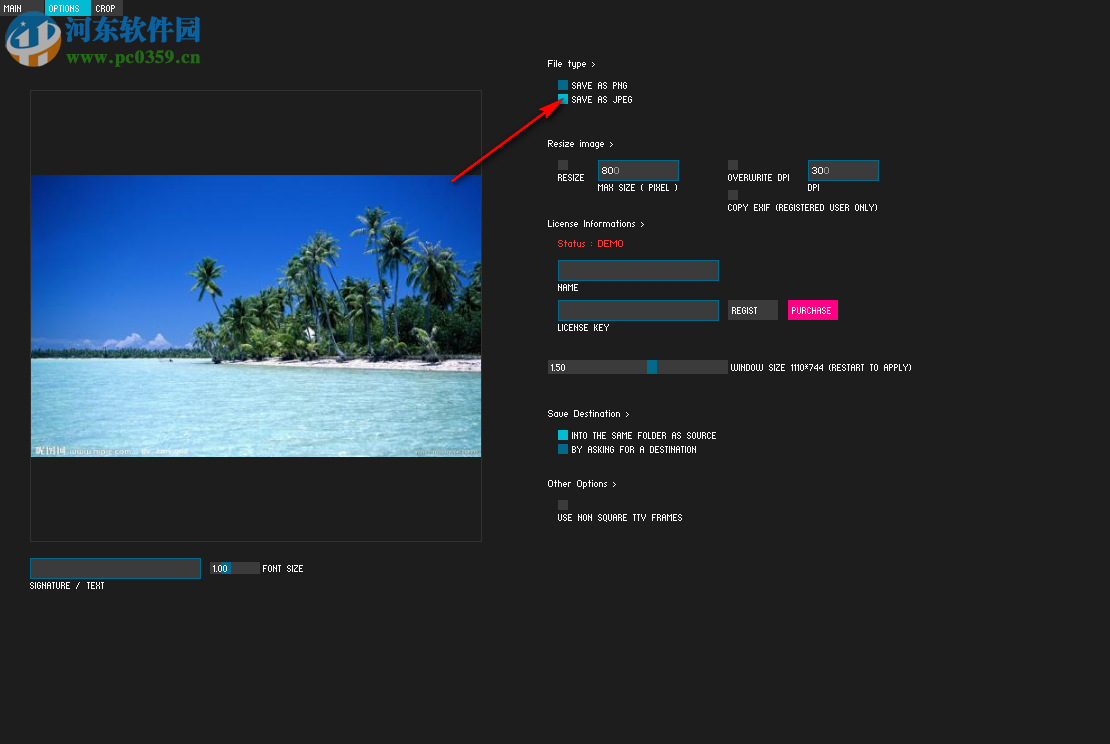
Task: Check COPY EXIF (registered user only) box
Action: pyautogui.click(x=733, y=195)
